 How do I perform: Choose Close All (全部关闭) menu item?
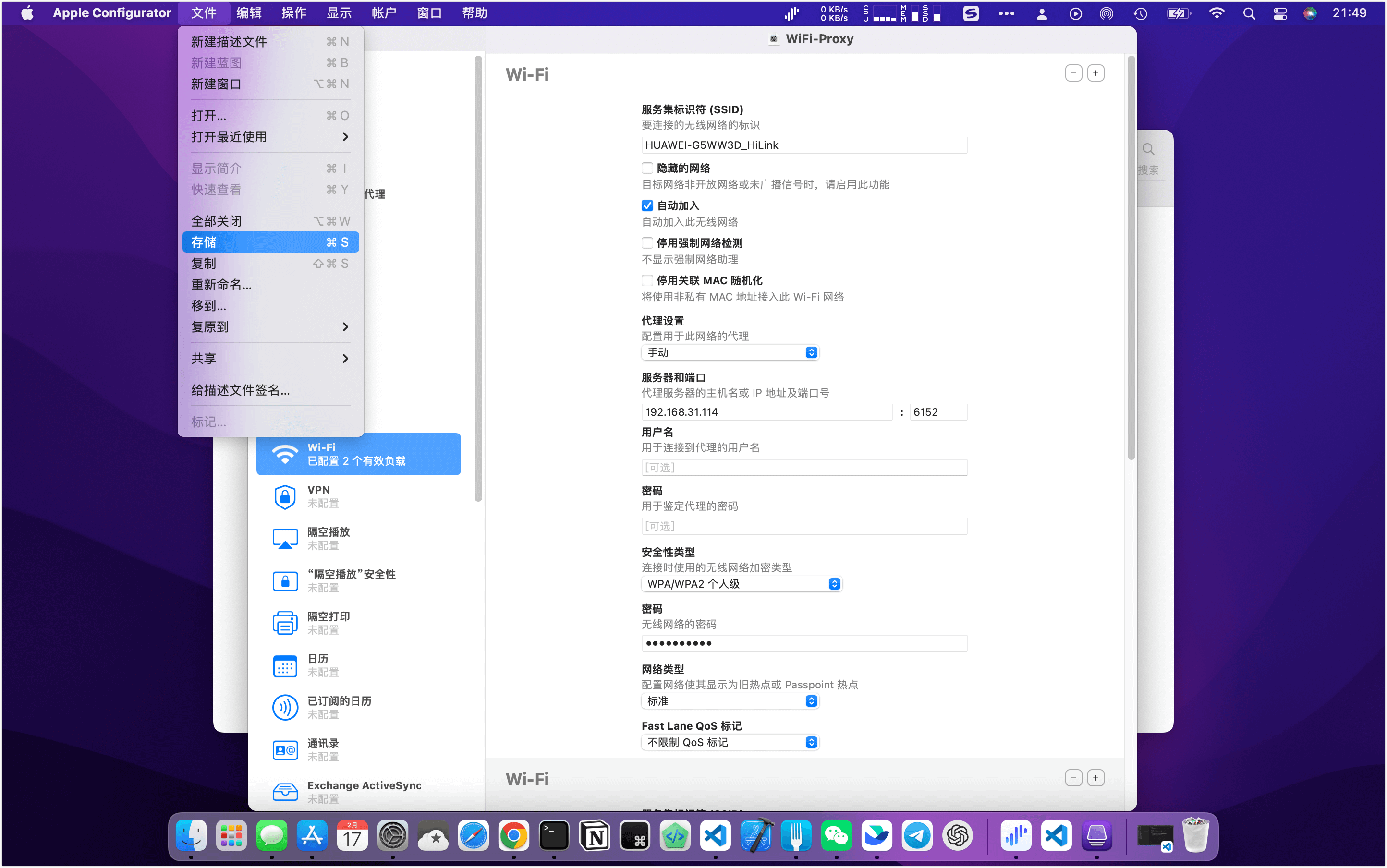click(x=270, y=221)
